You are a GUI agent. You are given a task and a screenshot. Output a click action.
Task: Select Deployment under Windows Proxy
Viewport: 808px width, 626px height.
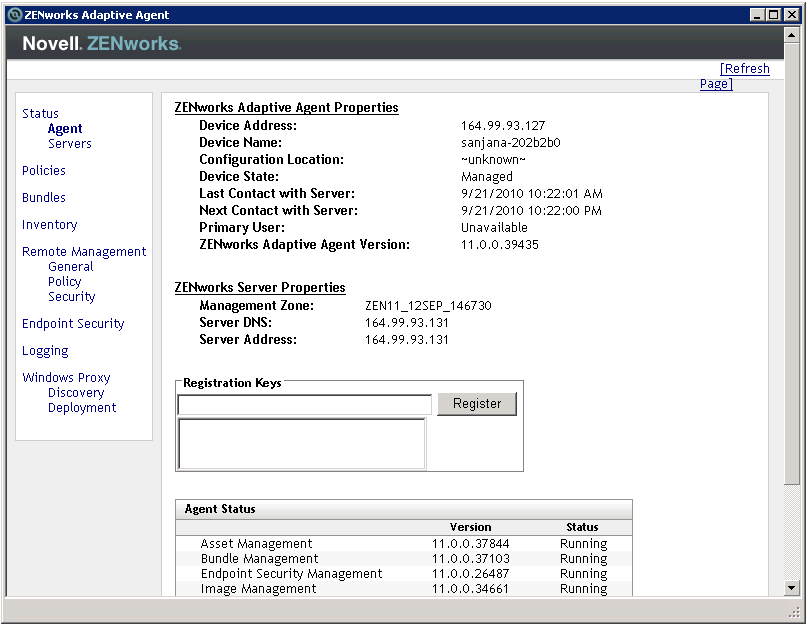click(x=82, y=408)
